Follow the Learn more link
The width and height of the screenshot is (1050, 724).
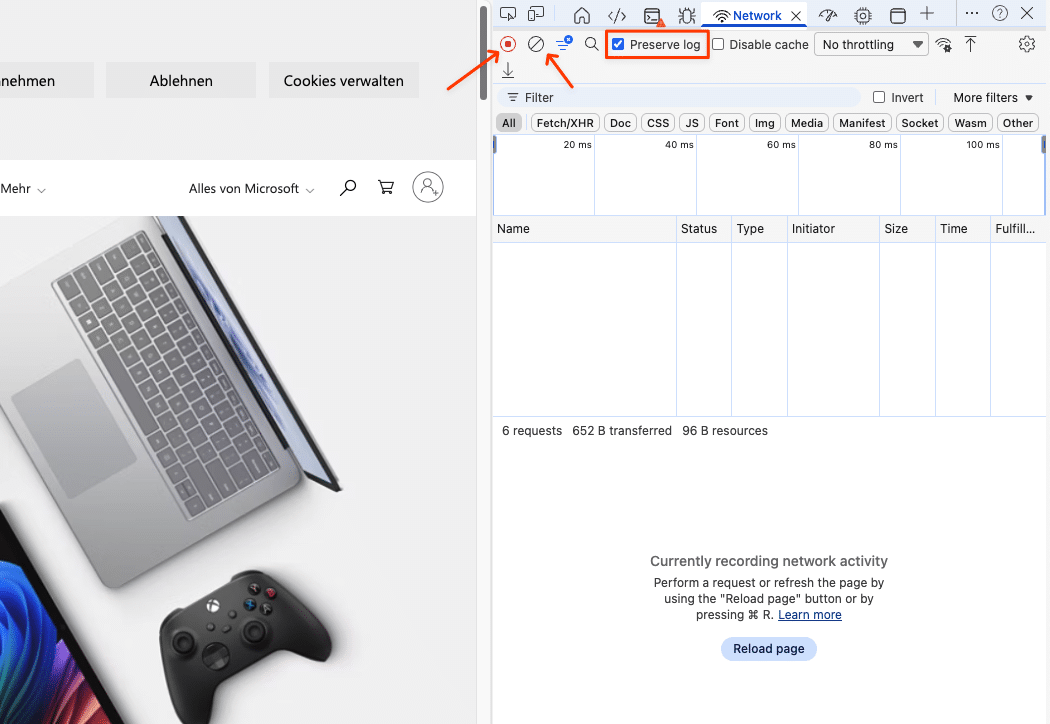click(x=809, y=615)
